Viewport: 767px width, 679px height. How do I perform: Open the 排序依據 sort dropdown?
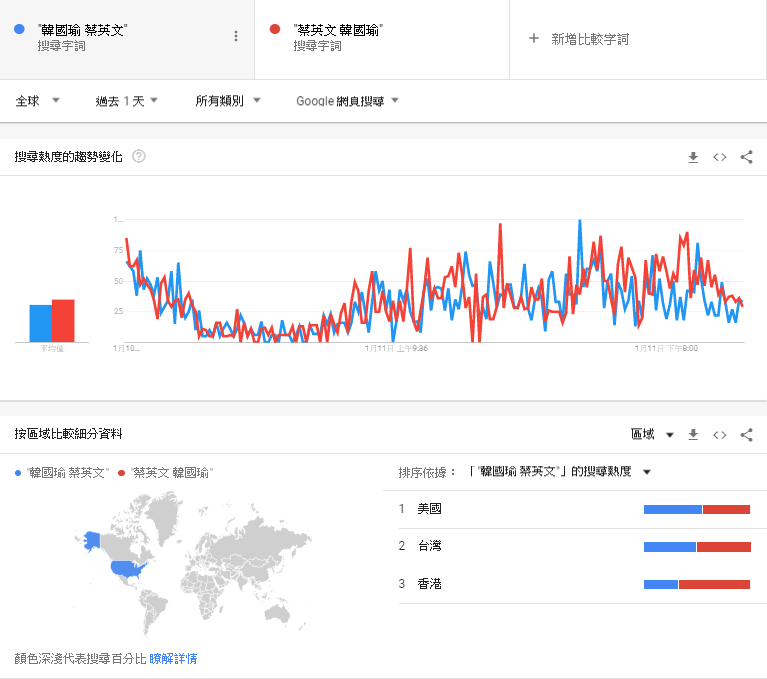[x=559, y=472]
